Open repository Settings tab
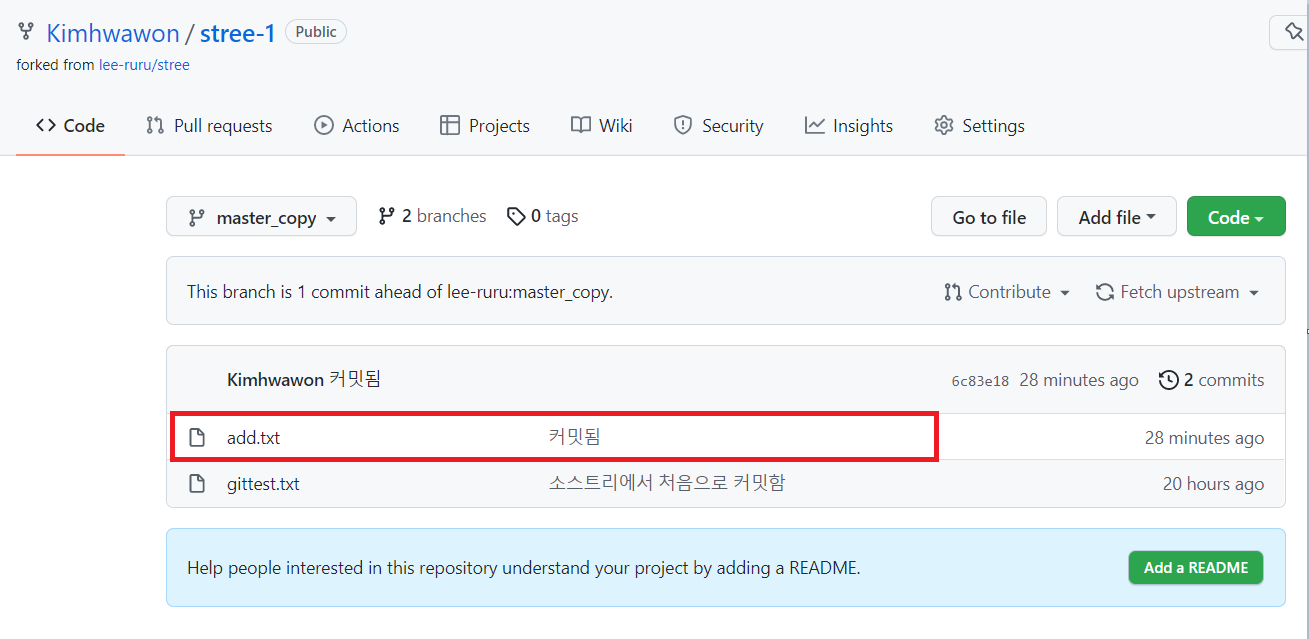Screen dimensions: 1309x639 (x=979, y=126)
